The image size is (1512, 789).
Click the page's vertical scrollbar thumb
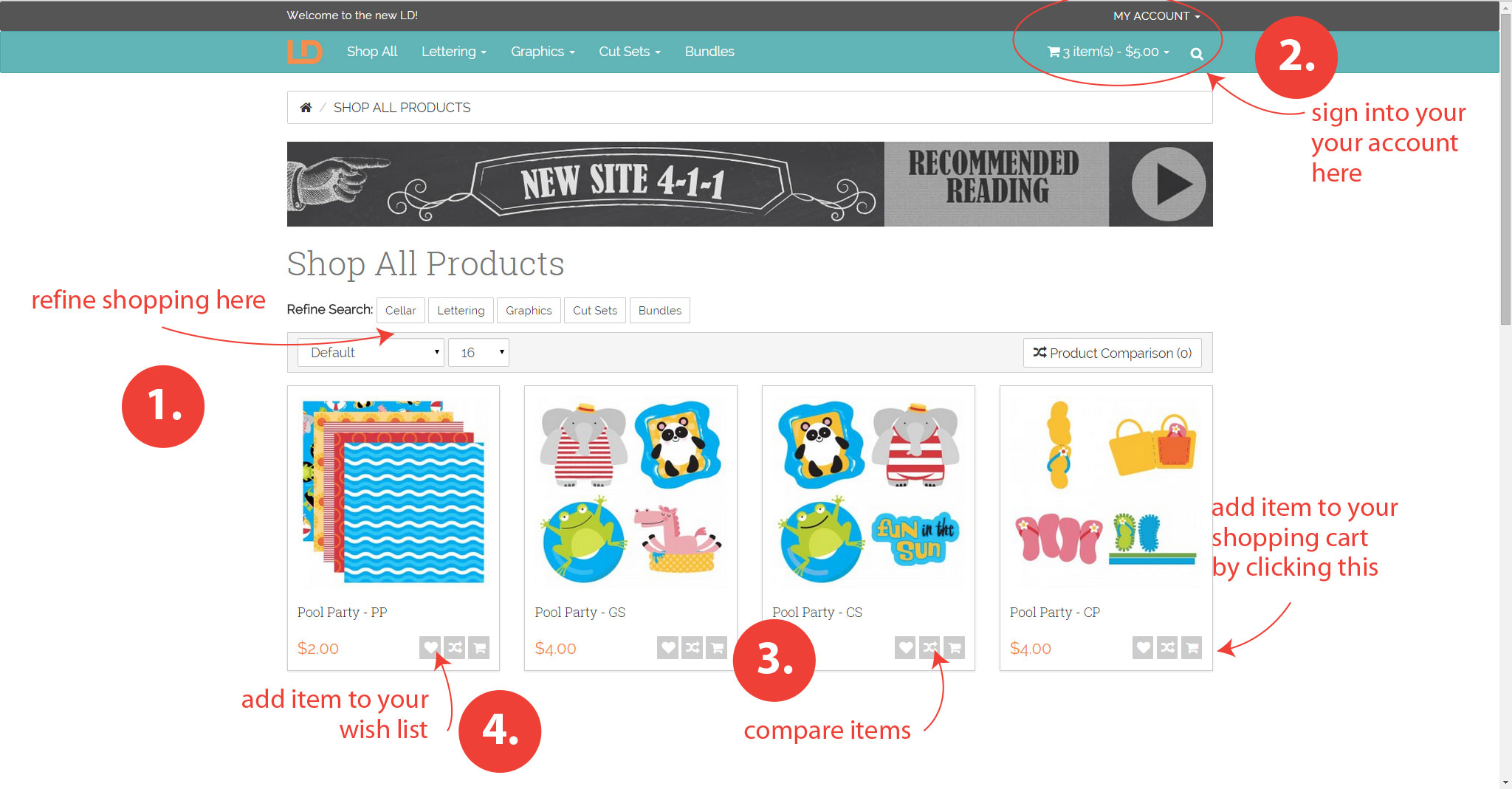coord(1505,170)
